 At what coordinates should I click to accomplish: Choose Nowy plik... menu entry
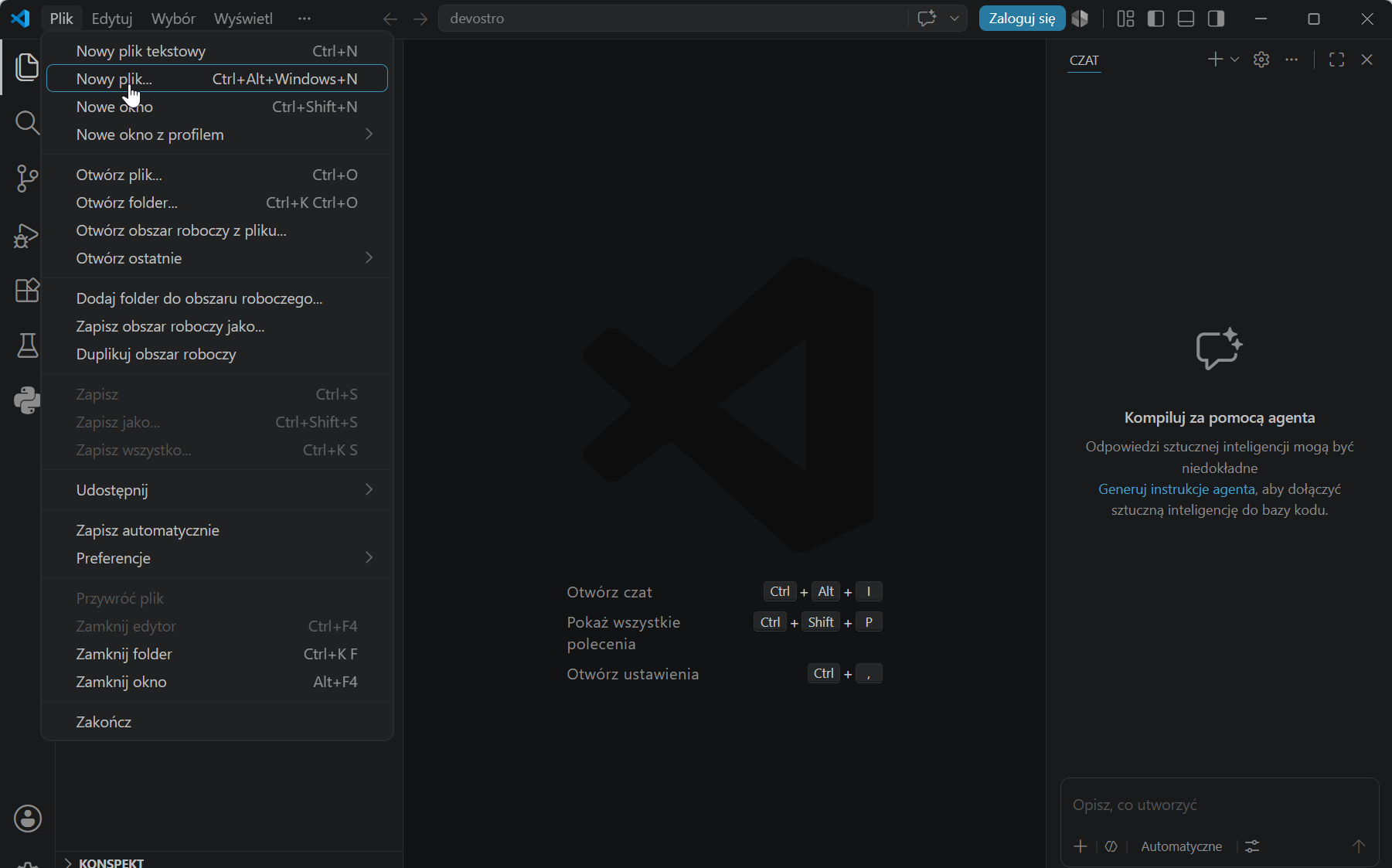(217, 79)
